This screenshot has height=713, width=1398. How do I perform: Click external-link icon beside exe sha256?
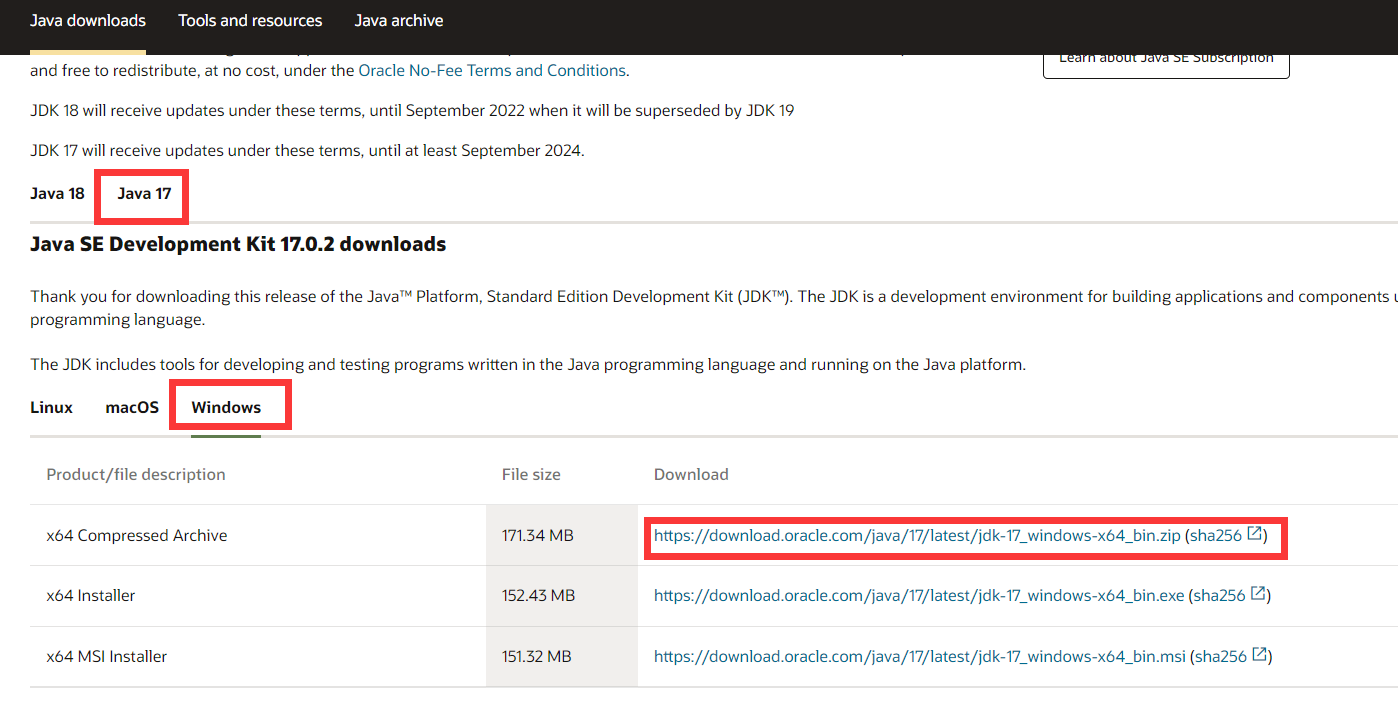pyautogui.click(x=1258, y=595)
